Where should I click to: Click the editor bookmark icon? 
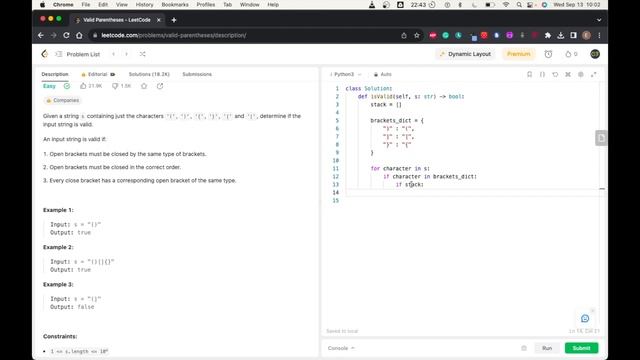point(529,74)
